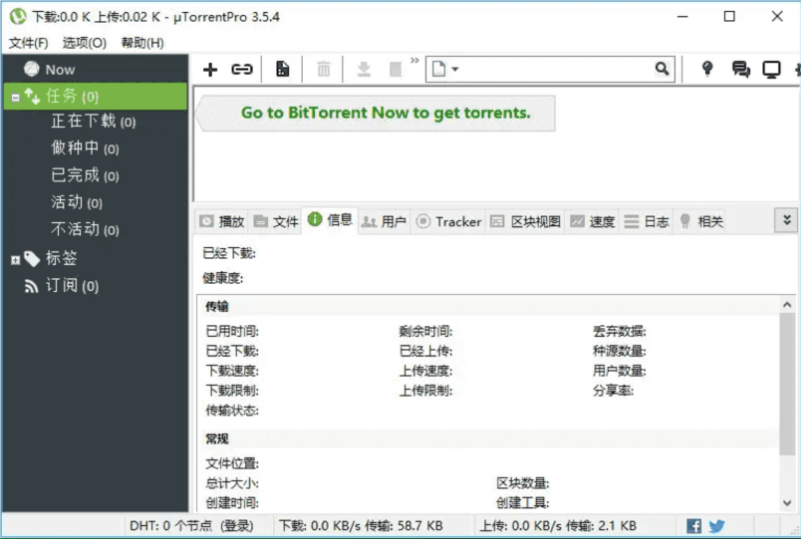The image size is (801, 539).
Task: Switch to the 速度 tab
Action: [593, 221]
